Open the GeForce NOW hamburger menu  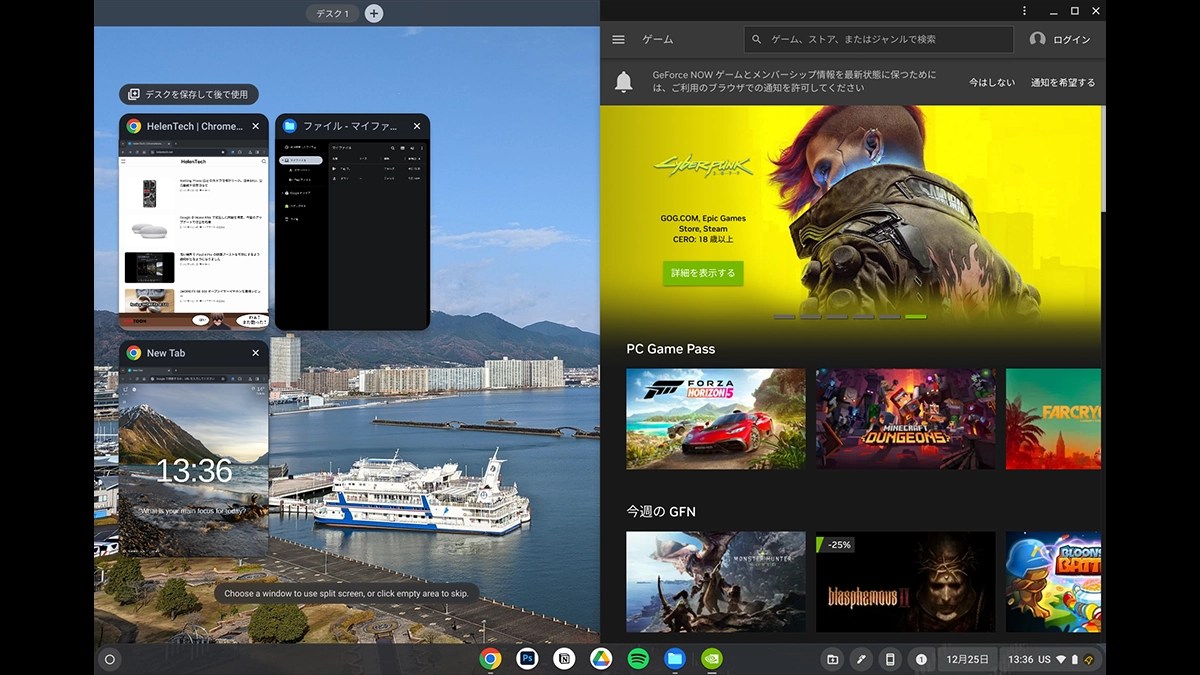(618, 40)
